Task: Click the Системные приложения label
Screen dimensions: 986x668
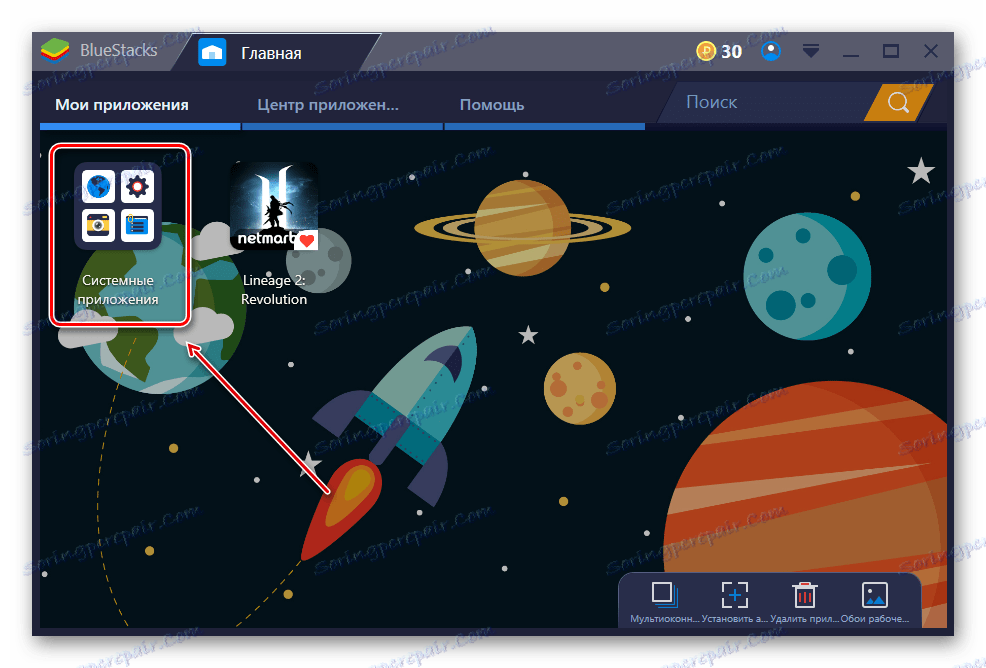Action: click(x=118, y=290)
